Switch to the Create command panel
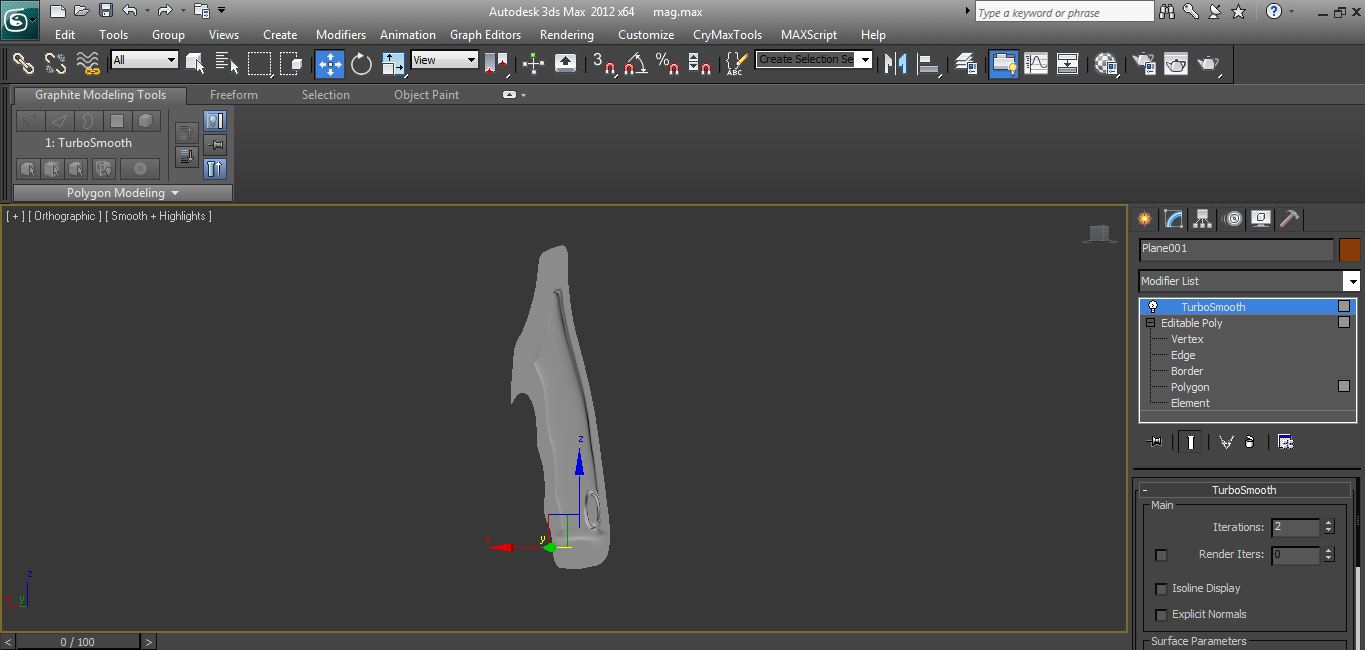 tap(1143, 219)
